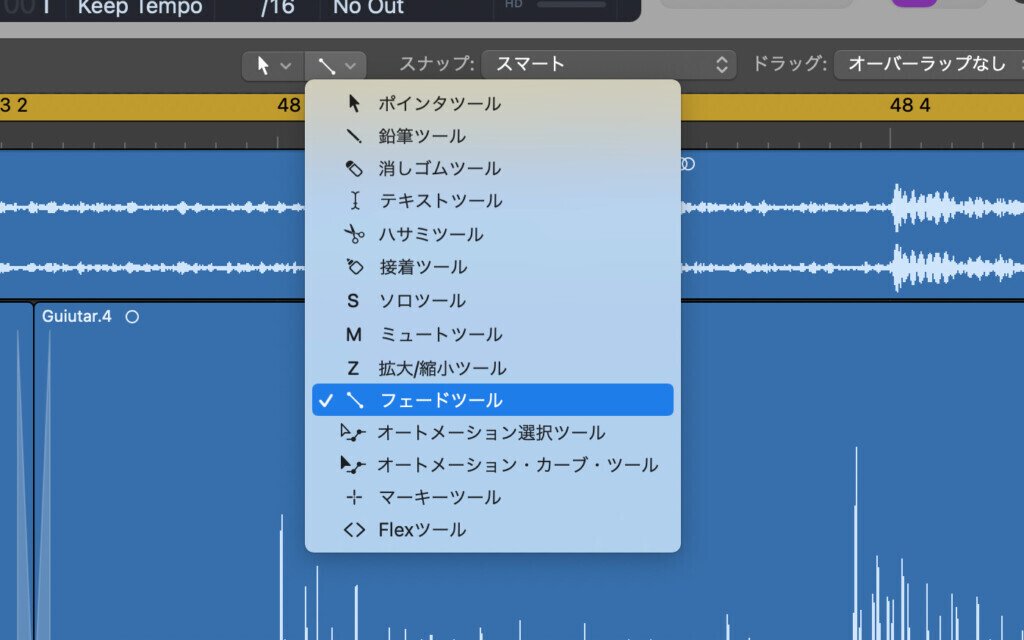Open the ドラッグ オーバーラップなし popup

pyautogui.click(x=929, y=64)
